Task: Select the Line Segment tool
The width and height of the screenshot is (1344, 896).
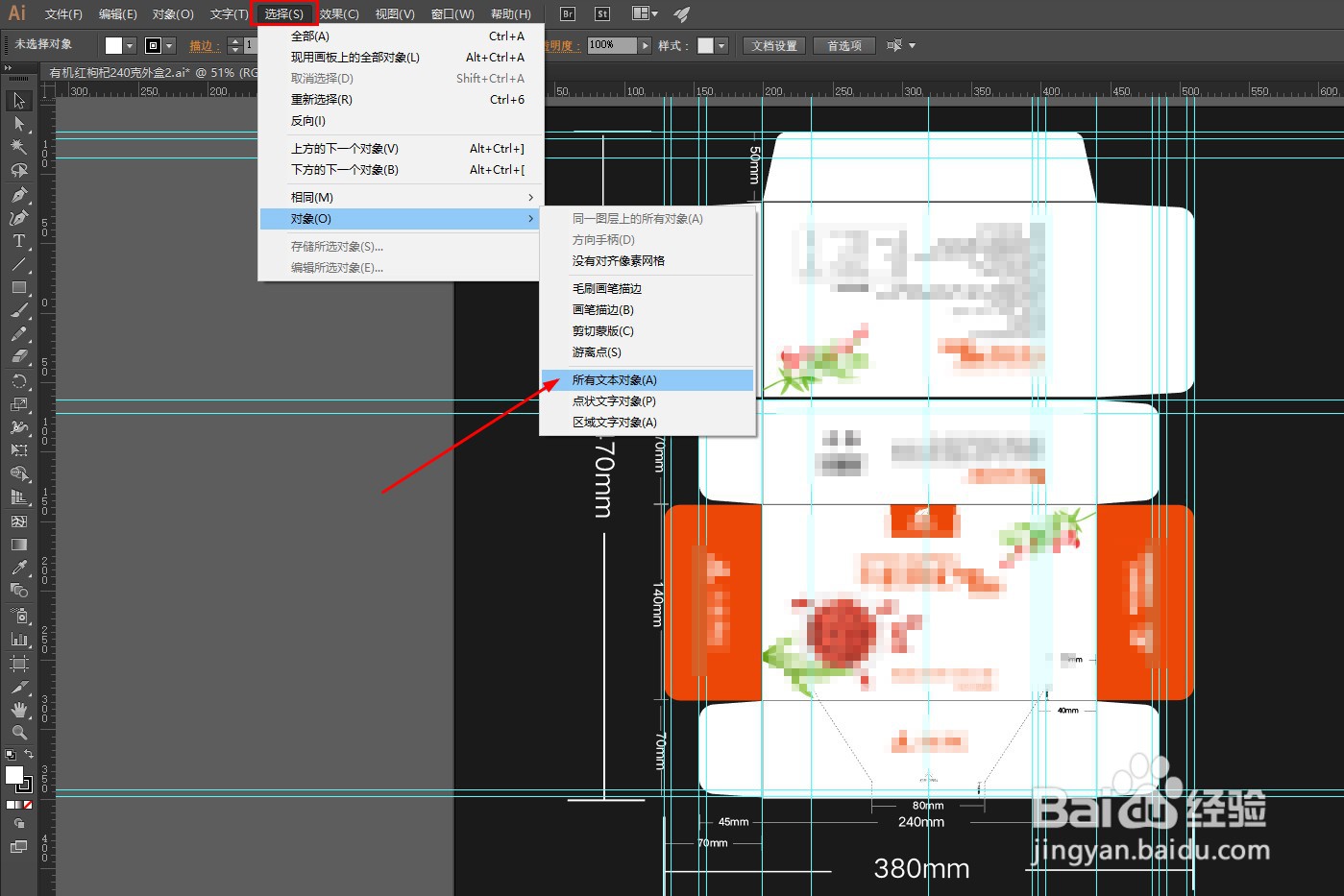Action: [x=19, y=264]
